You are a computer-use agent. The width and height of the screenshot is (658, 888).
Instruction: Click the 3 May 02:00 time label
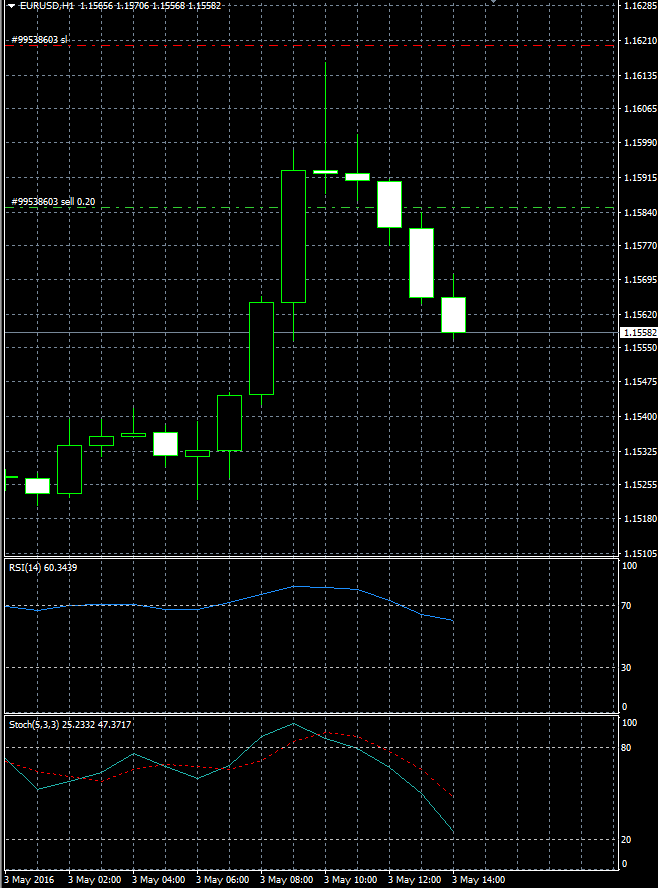(x=95, y=880)
